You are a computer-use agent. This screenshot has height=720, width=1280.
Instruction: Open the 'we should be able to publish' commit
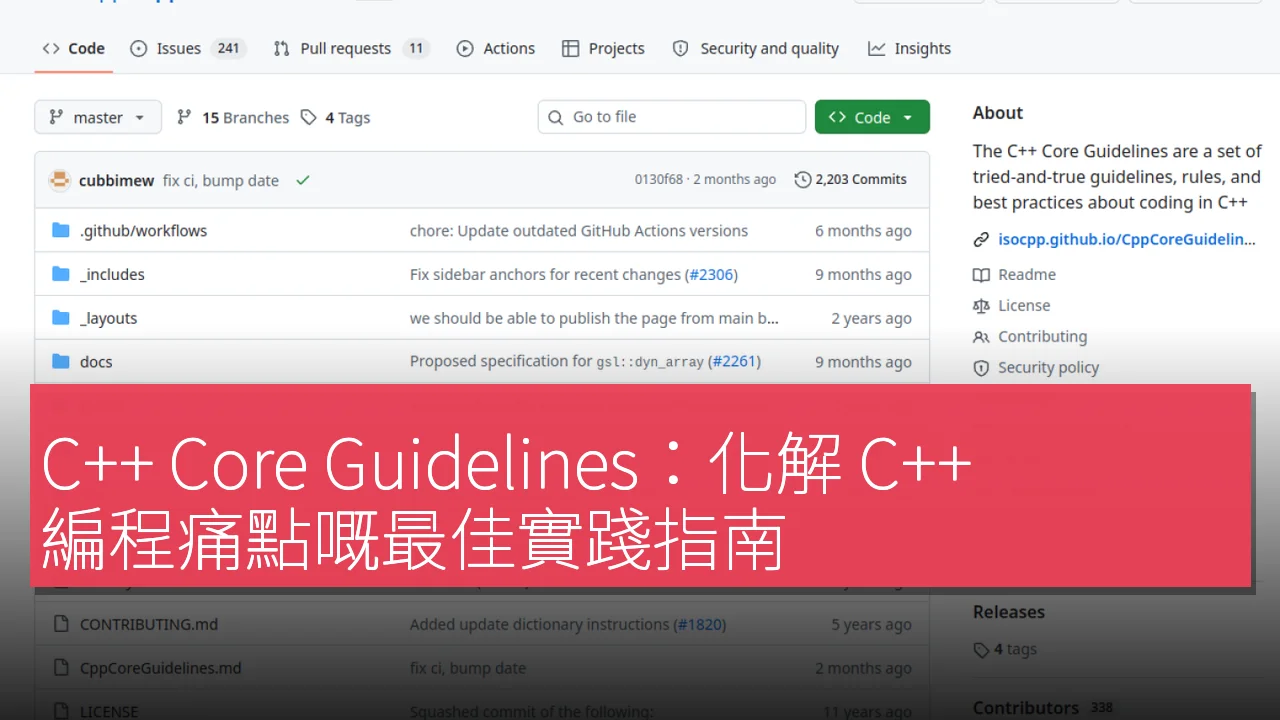pyautogui.click(x=594, y=318)
